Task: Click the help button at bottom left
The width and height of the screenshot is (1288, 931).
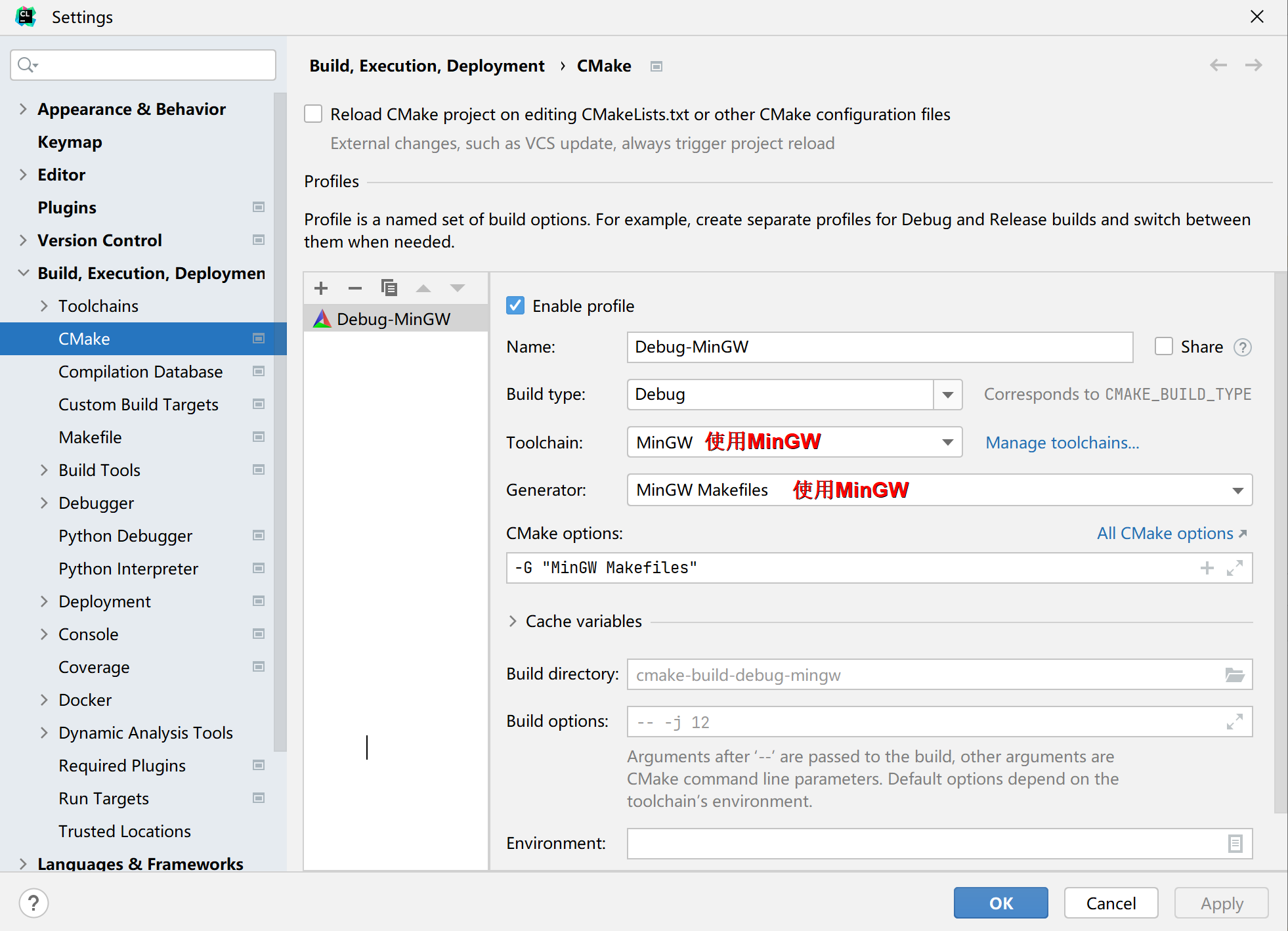Action: (33, 903)
